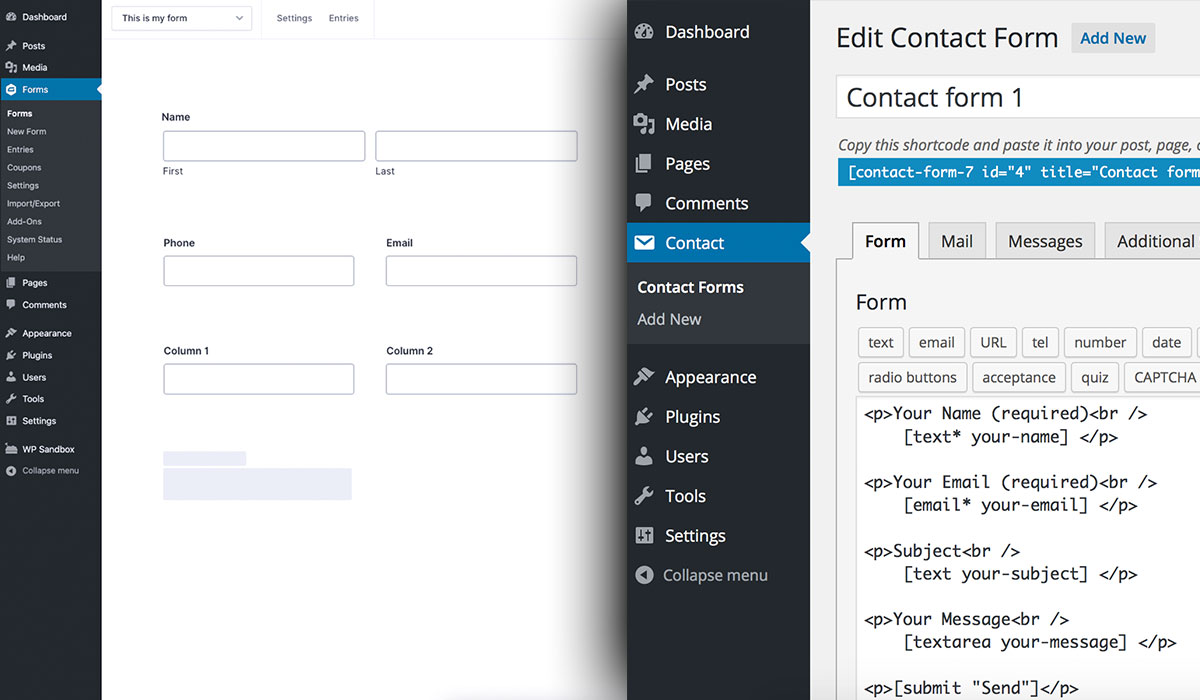Open the Contact Forms submenu link
This screenshot has width=1200, height=700.
coord(690,287)
